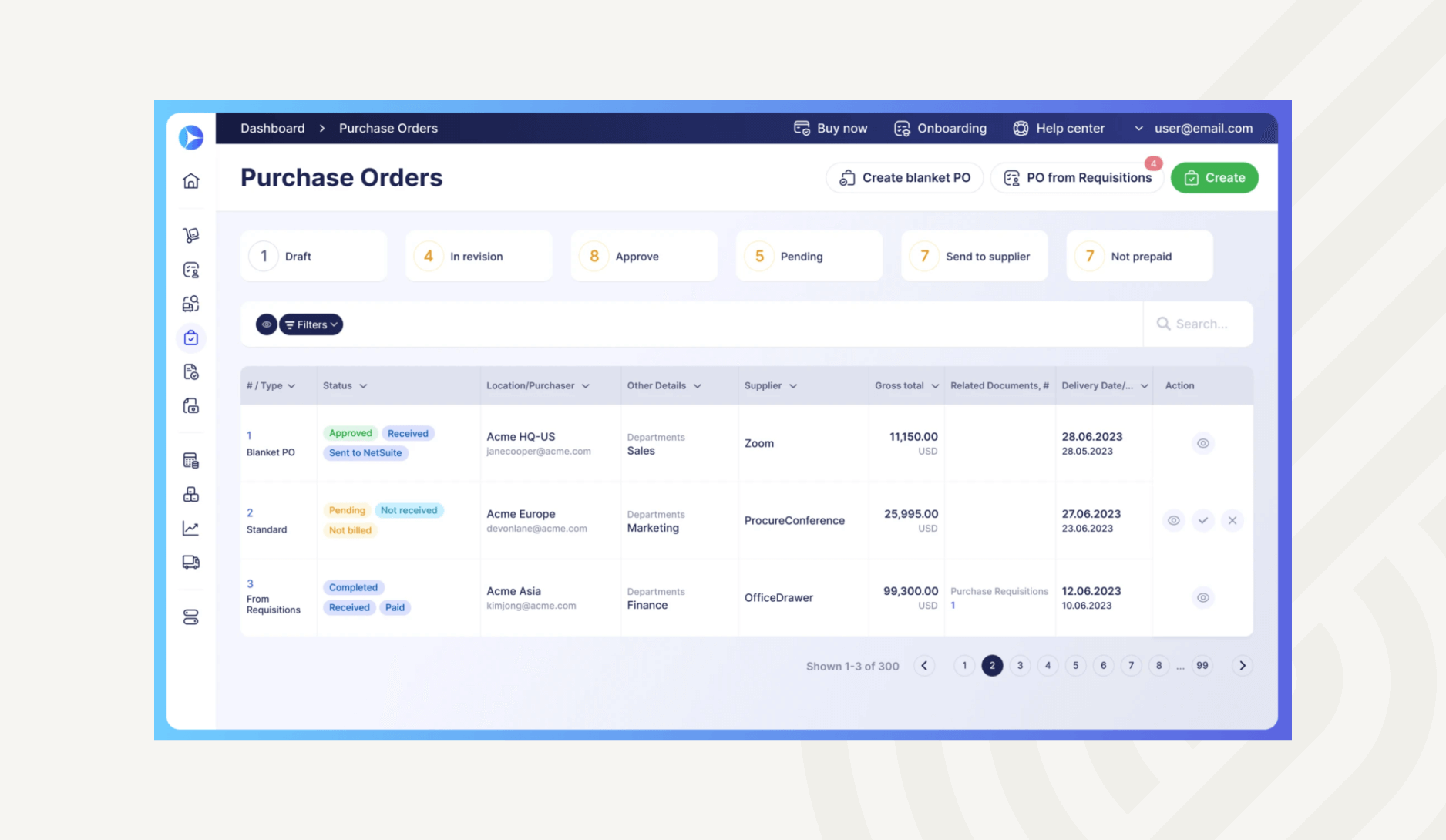1446x840 pixels.
Task: Open the payments document sidebar icon
Action: click(191, 405)
